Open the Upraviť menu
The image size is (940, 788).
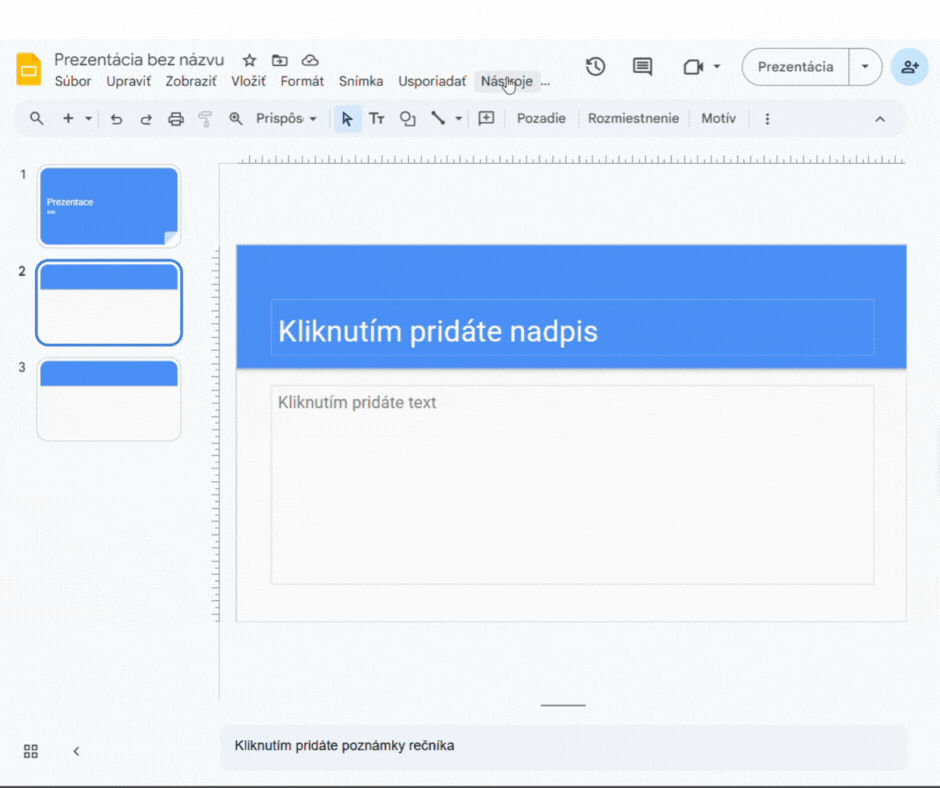pos(128,82)
